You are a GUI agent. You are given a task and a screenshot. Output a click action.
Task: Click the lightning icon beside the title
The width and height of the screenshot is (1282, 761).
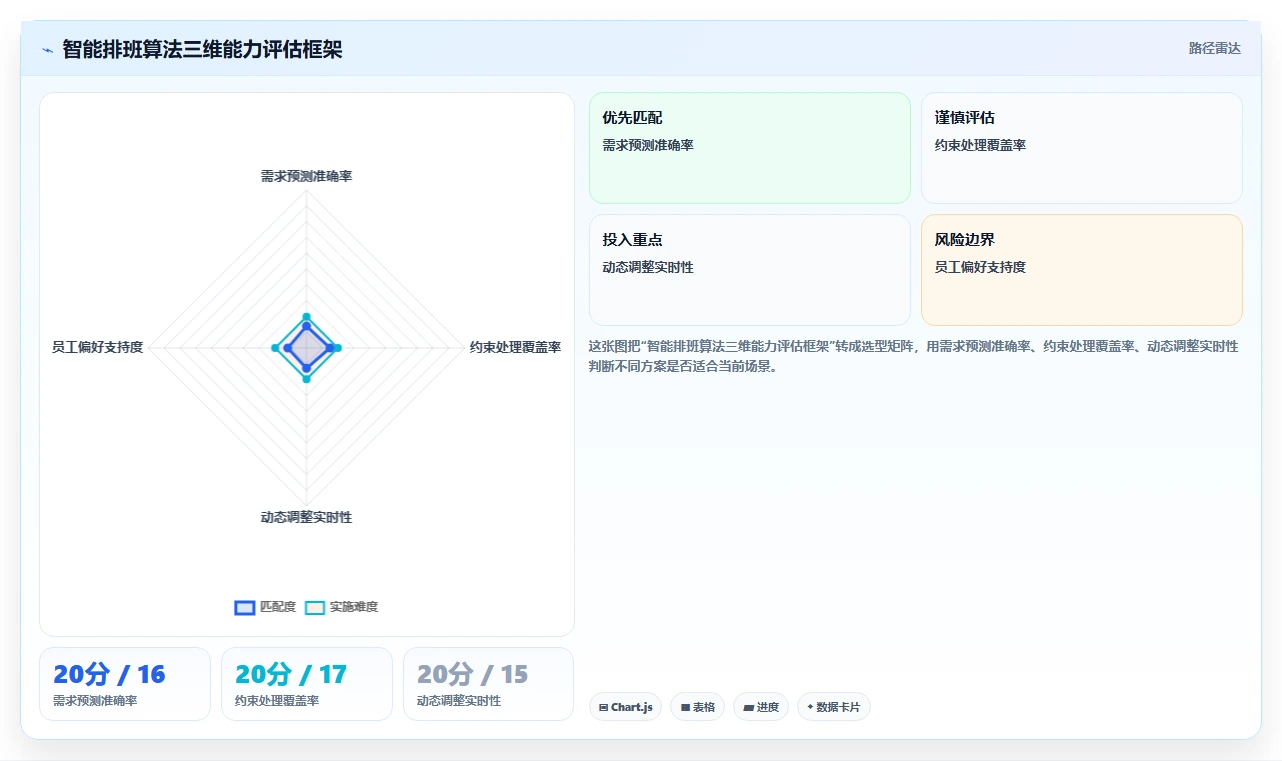pyautogui.click(x=47, y=49)
